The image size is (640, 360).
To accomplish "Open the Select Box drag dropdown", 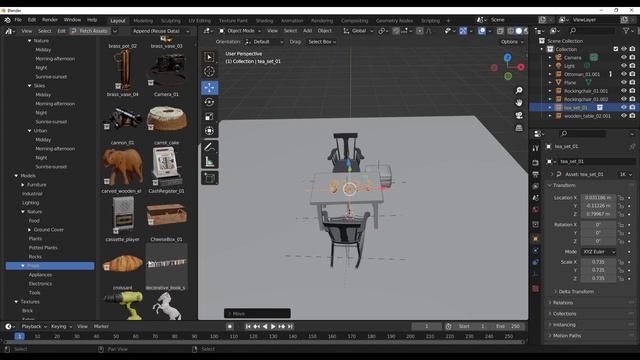I will coord(322,42).
